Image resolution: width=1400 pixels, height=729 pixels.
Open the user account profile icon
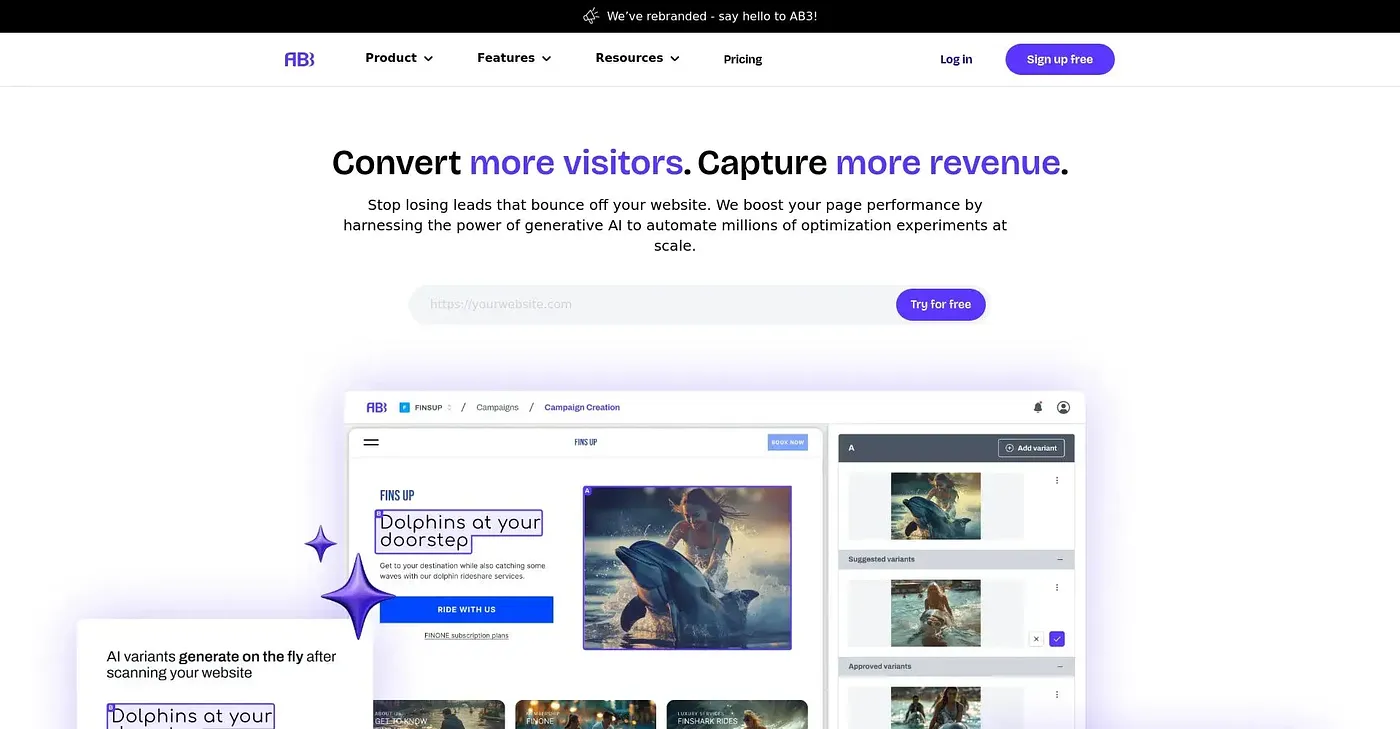(x=1063, y=407)
